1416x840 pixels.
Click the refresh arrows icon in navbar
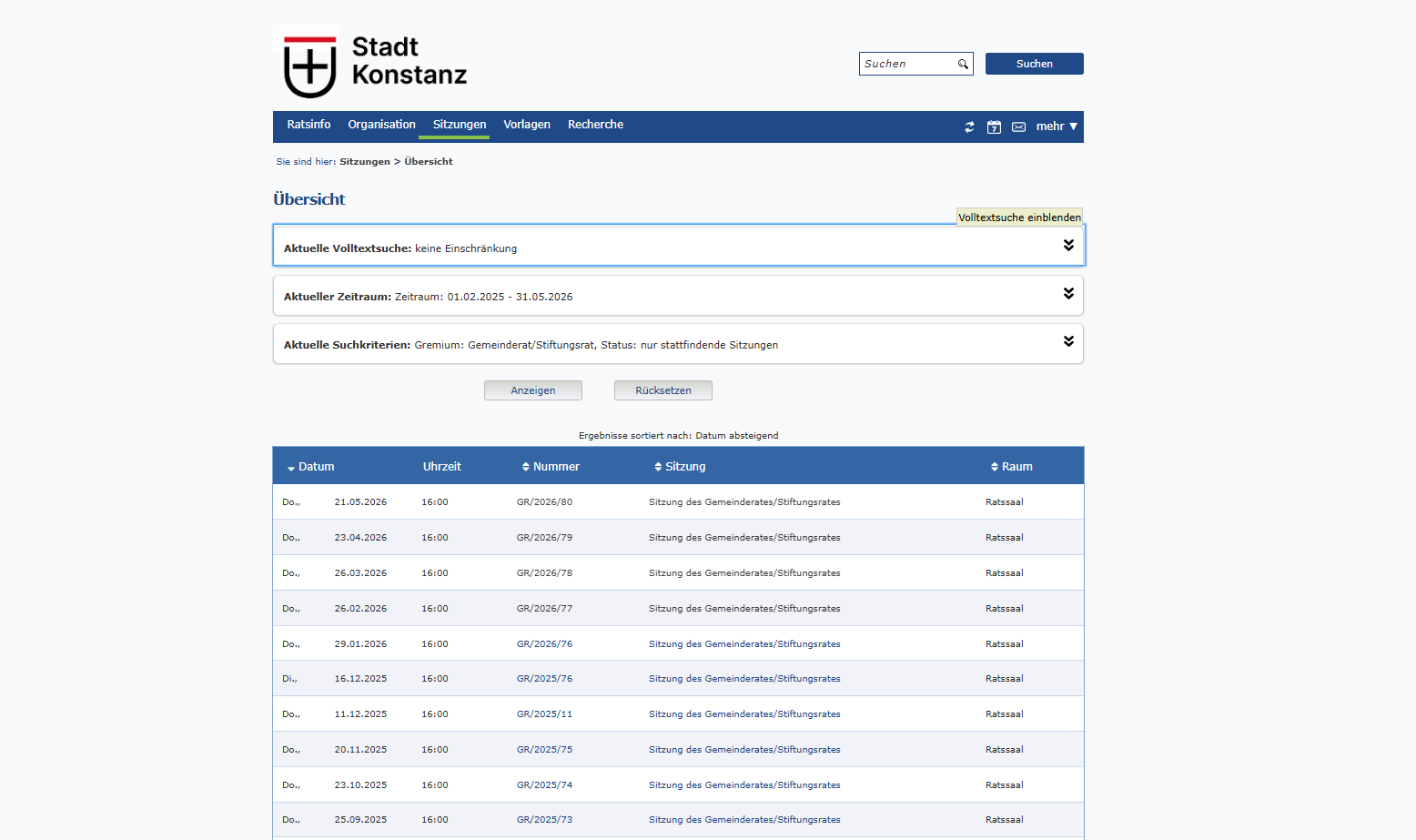pos(969,127)
